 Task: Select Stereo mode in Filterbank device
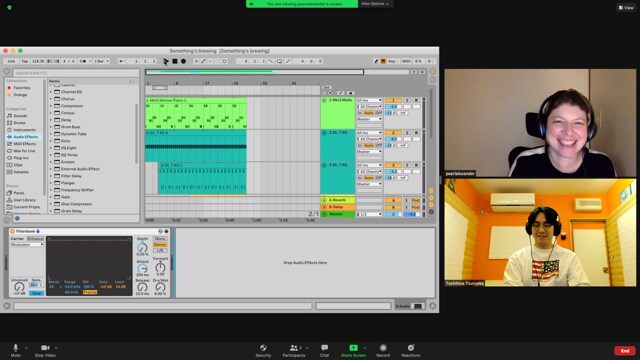160,244
